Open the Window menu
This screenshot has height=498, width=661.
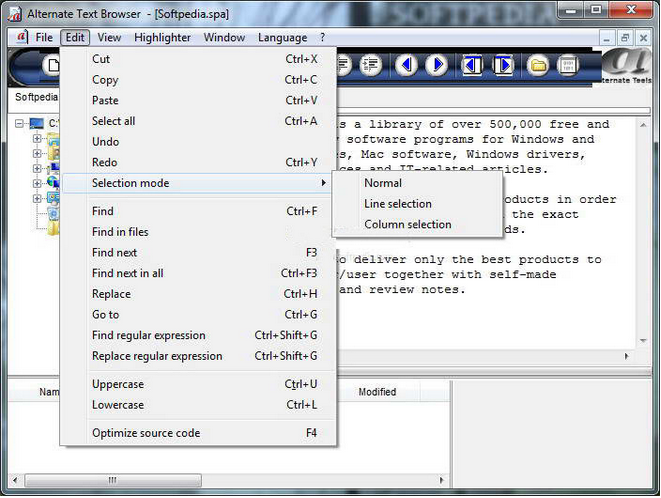(224, 38)
